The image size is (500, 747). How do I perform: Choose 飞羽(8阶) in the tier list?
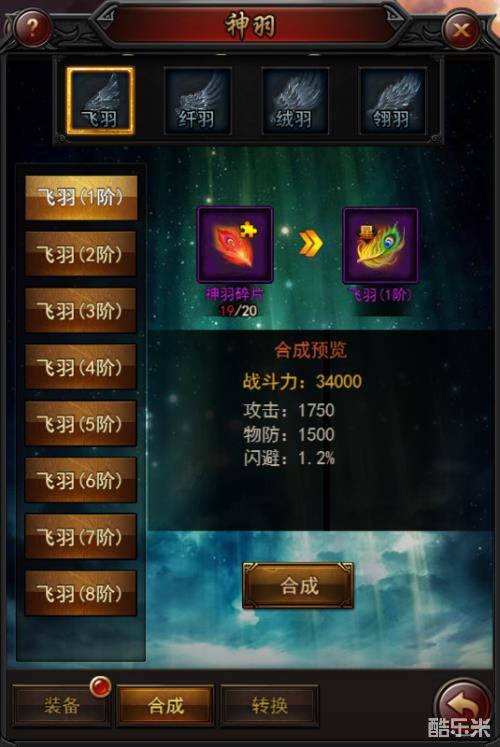tap(81, 593)
